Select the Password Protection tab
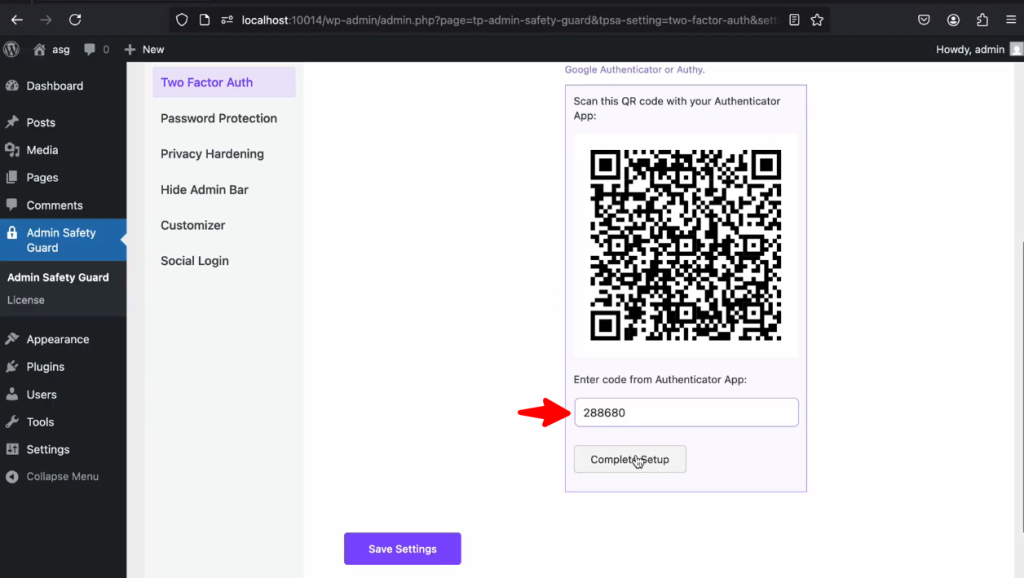Image resolution: width=1024 pixels, height=578 pixels. (x=218, y=118)
